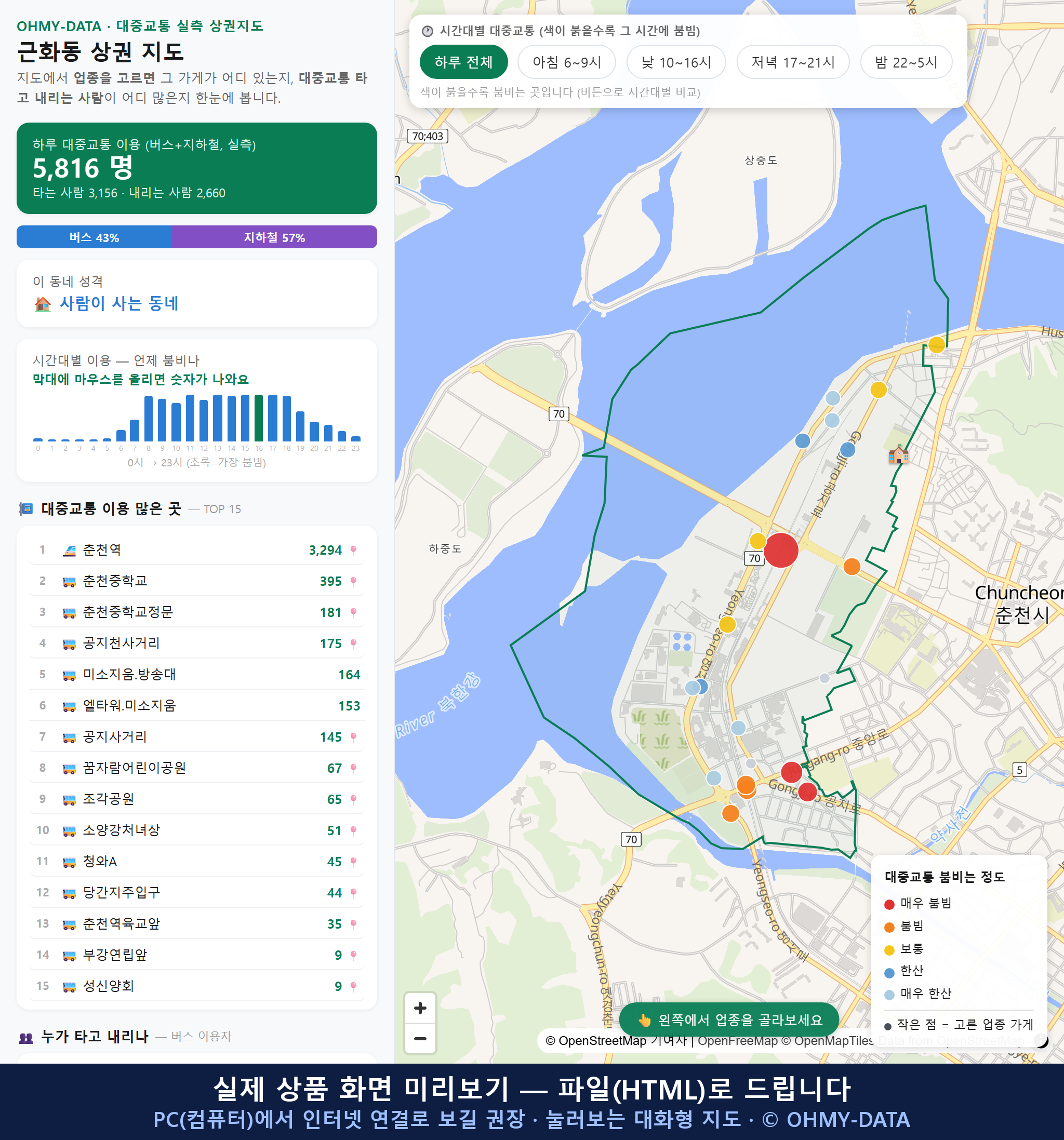Click the 꿈자람어린이공원 67 list row
The image size is (1064, 1140).
tap(197, 768)
